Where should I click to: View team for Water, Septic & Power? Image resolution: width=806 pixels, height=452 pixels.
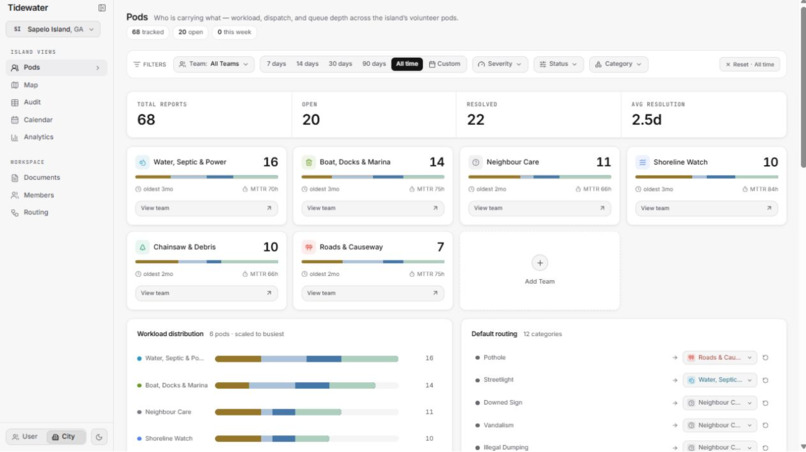[206, 208]
